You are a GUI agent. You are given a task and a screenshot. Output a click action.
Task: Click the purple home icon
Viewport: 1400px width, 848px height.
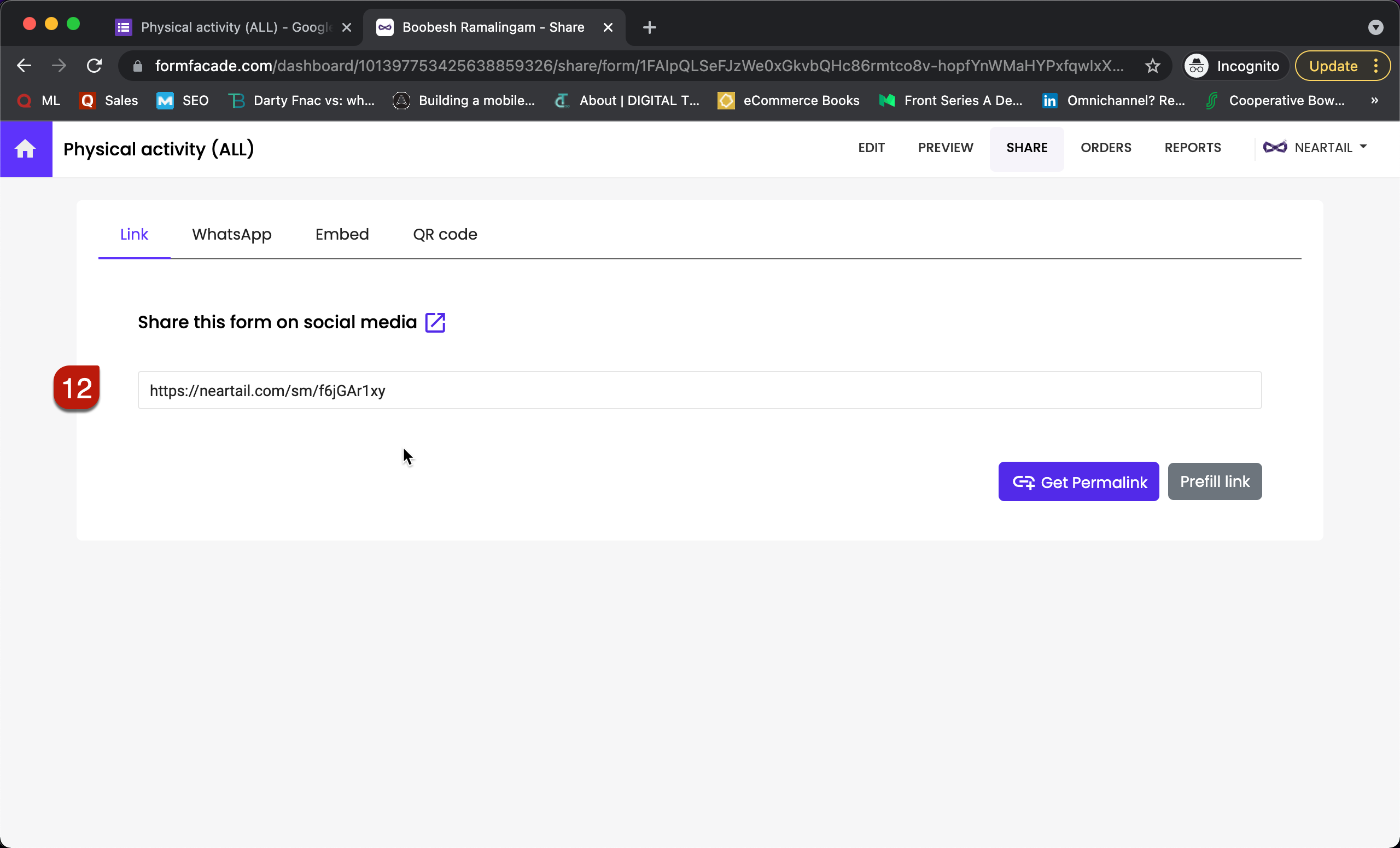pos(26,149)
